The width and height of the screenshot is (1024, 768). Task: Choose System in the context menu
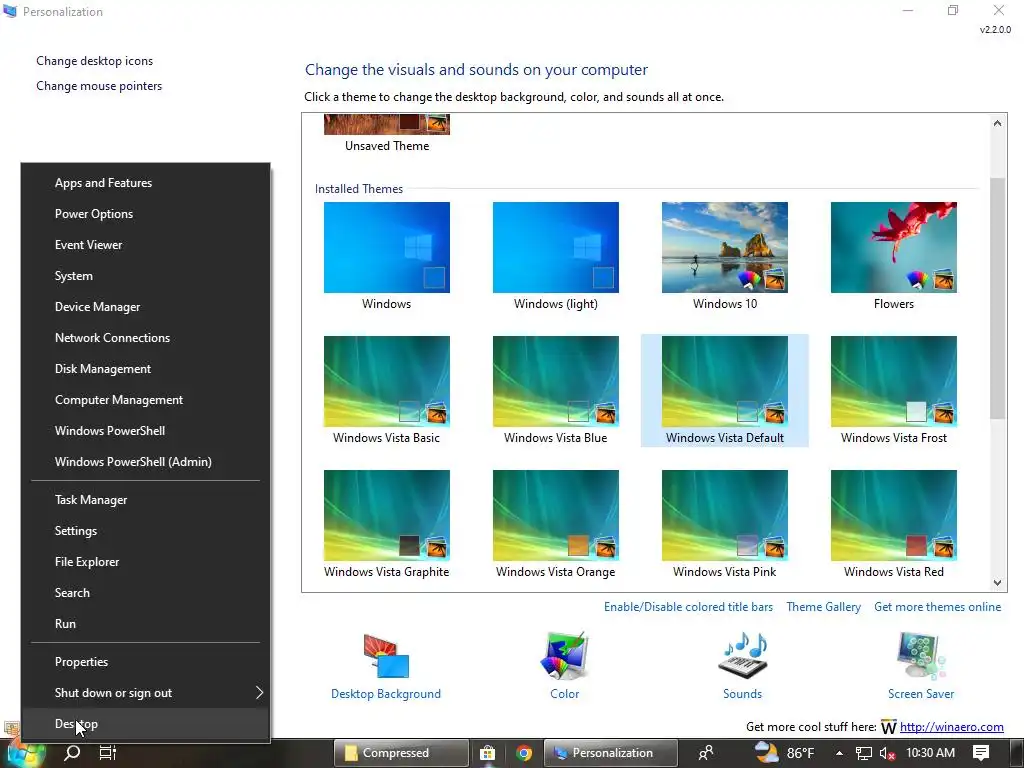[146, 276]
